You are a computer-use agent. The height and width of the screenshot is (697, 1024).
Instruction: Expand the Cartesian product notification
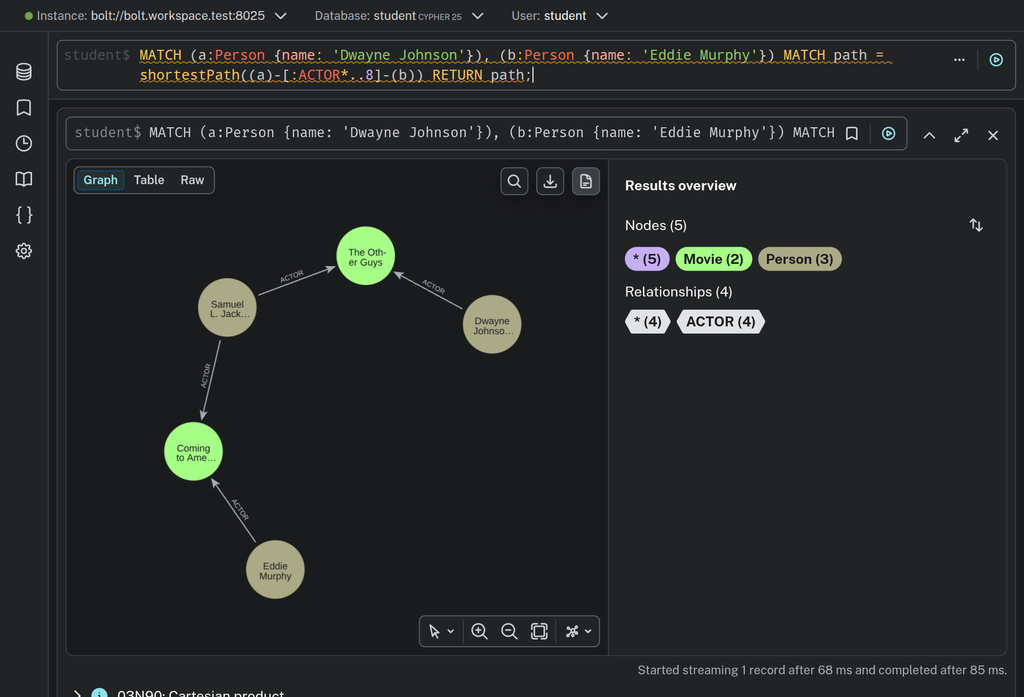tap(77, 693)
